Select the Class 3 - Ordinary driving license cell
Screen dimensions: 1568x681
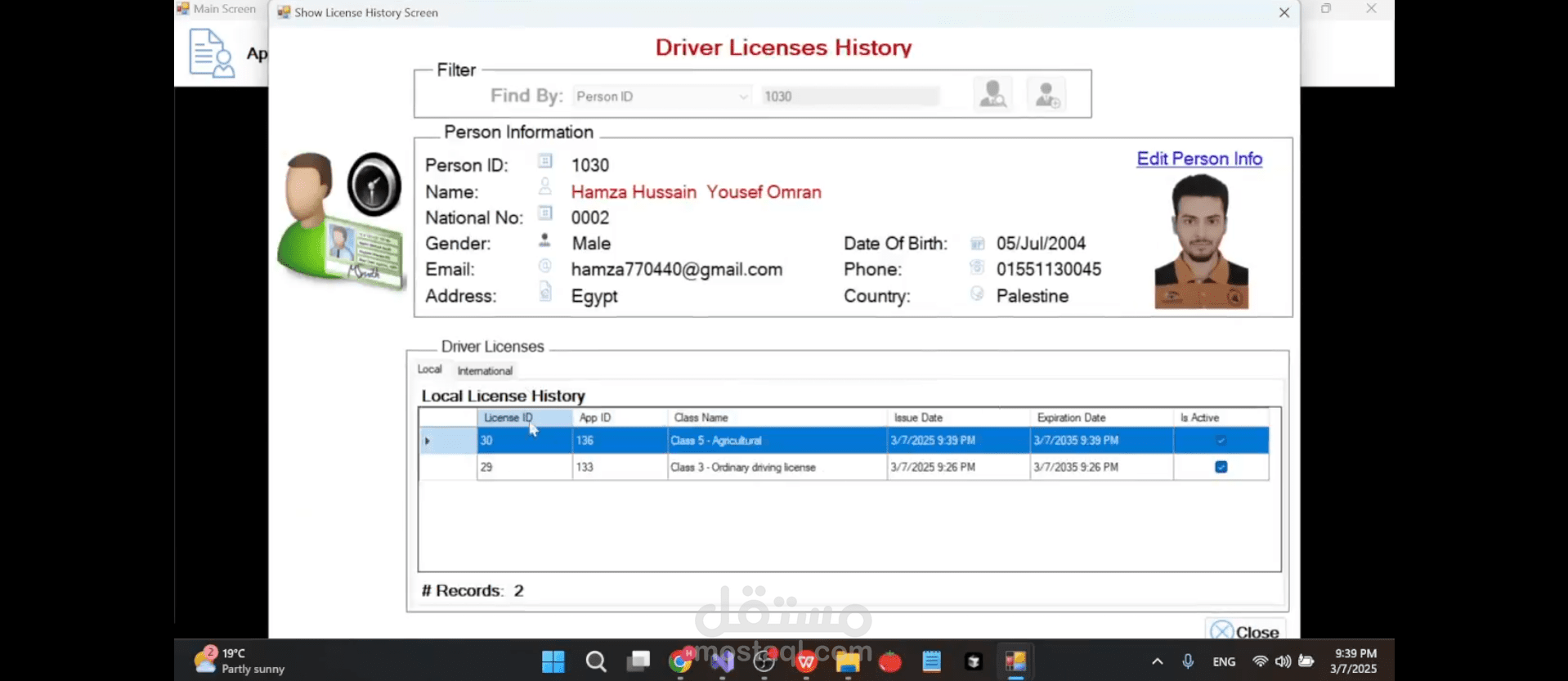coord(777,468)
